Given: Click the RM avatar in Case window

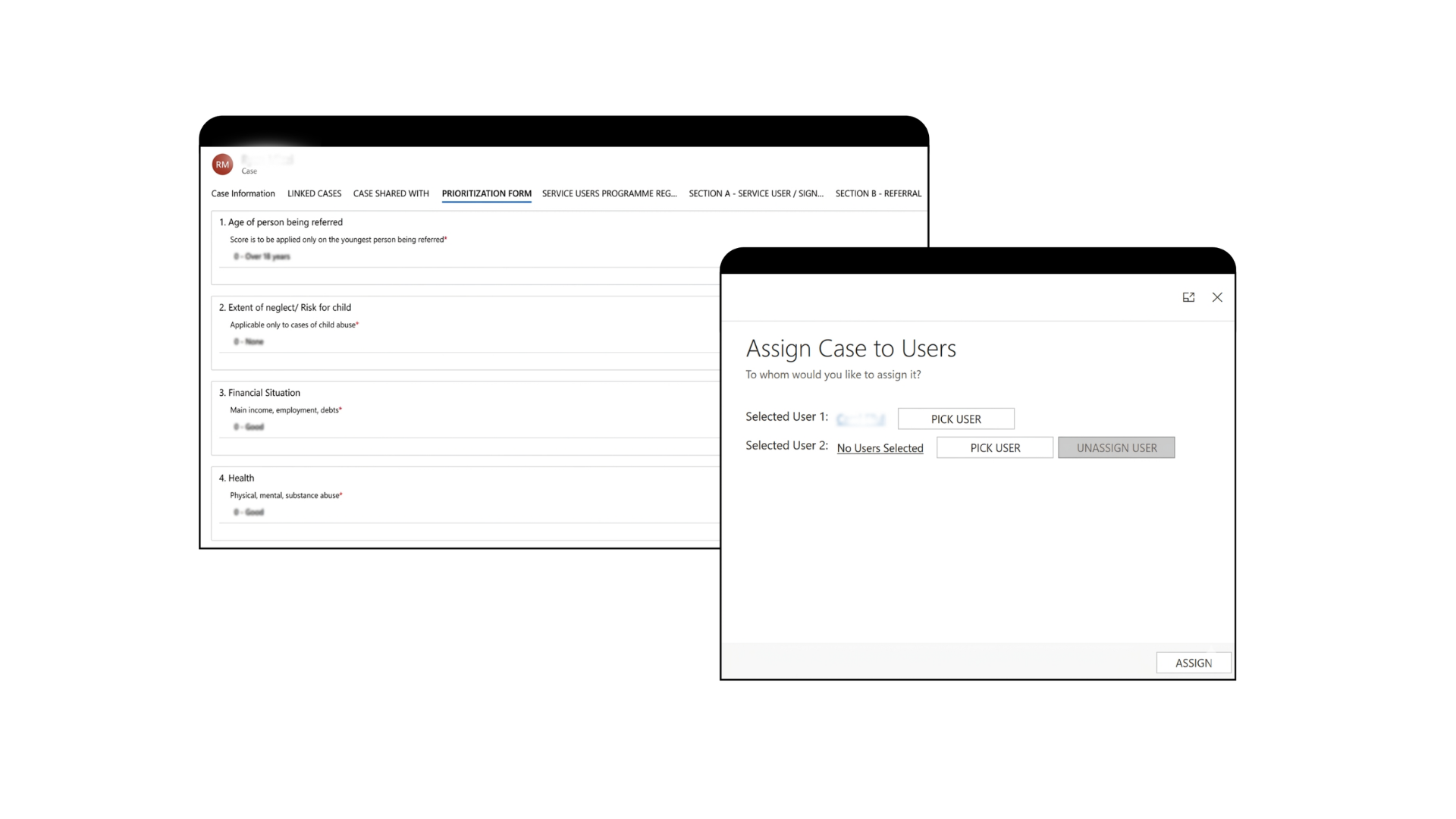Looking at the screenshot, I should (x=222, y=164).
